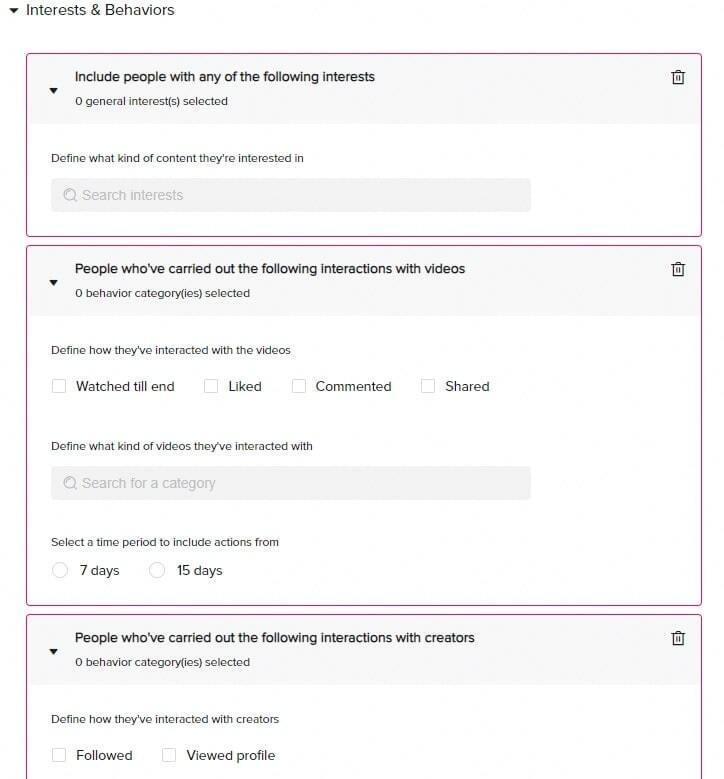This screenshot has width=724, height=779.
Task: Enable the Followed checkbox
Action: pyautogui.click(x=59, y=755)
